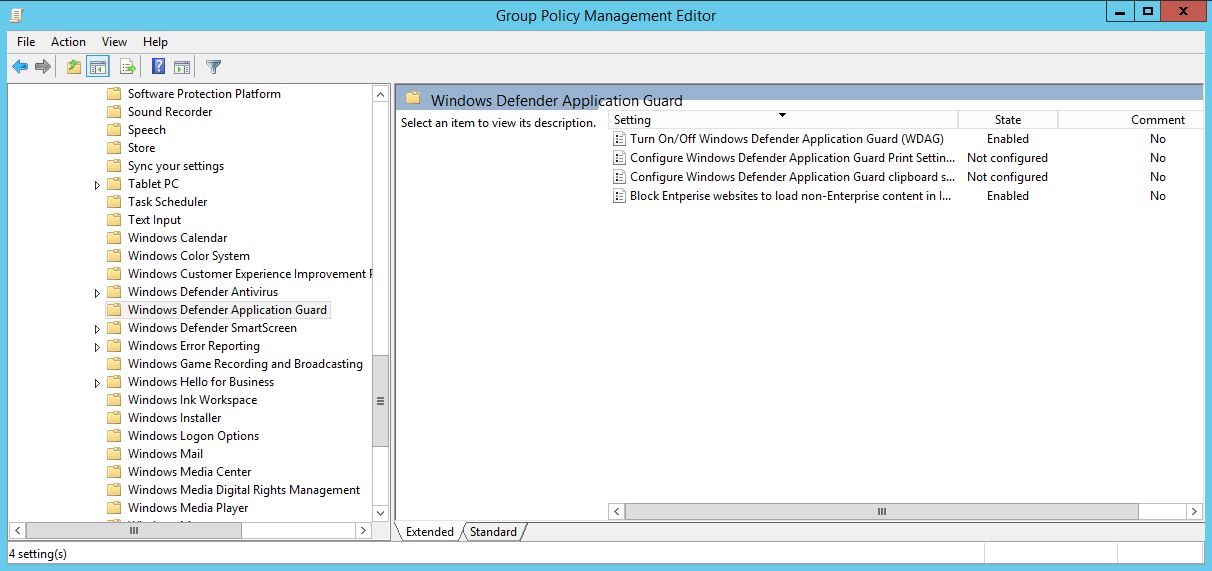Click tree pane vertical scrollbar up arrow

point(380,94)
